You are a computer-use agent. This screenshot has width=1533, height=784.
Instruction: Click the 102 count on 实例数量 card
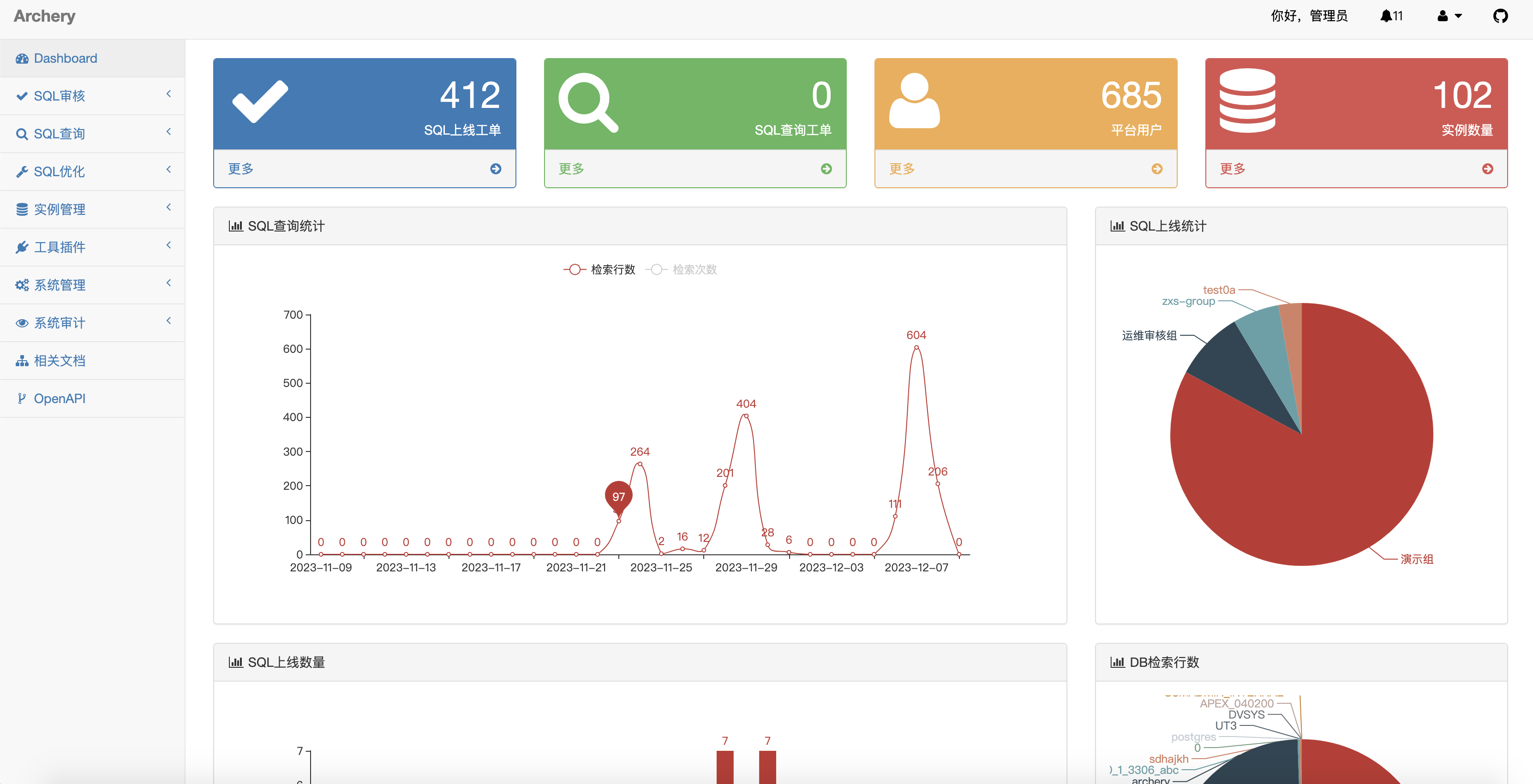pos(1462,95)
